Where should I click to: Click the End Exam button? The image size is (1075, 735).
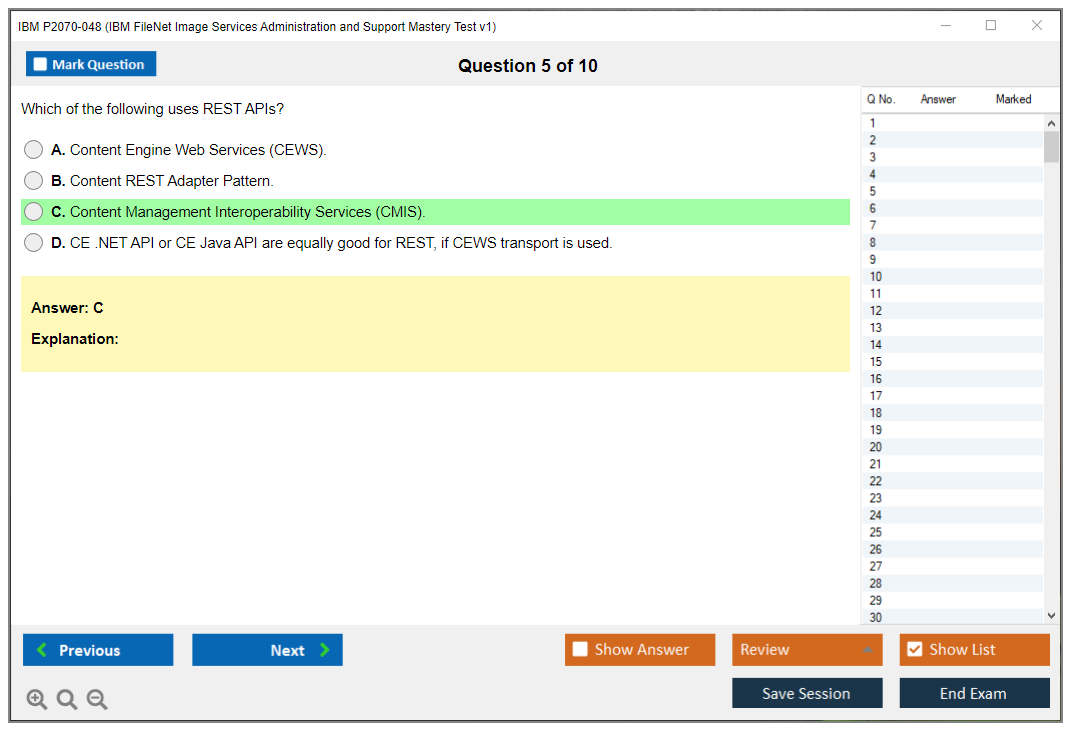pos(974,693)
